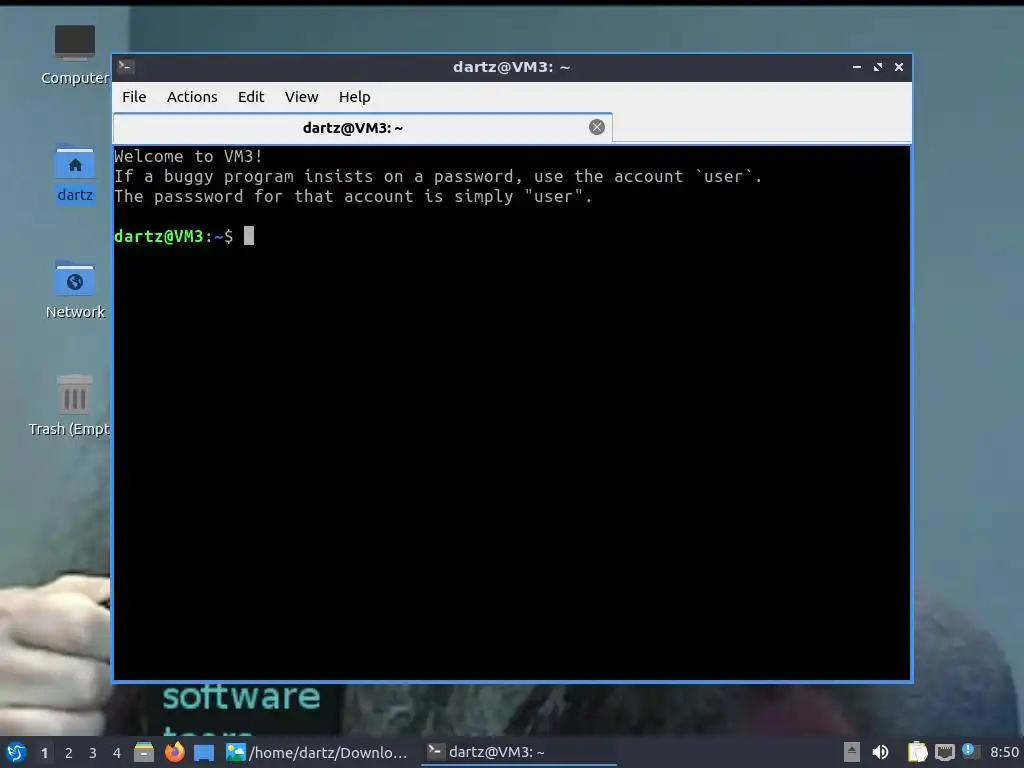Image resolution: width=1024 pixels, height=768 pixels.
Task: Switch to workspace 4
Action: [x=117, y=753]
